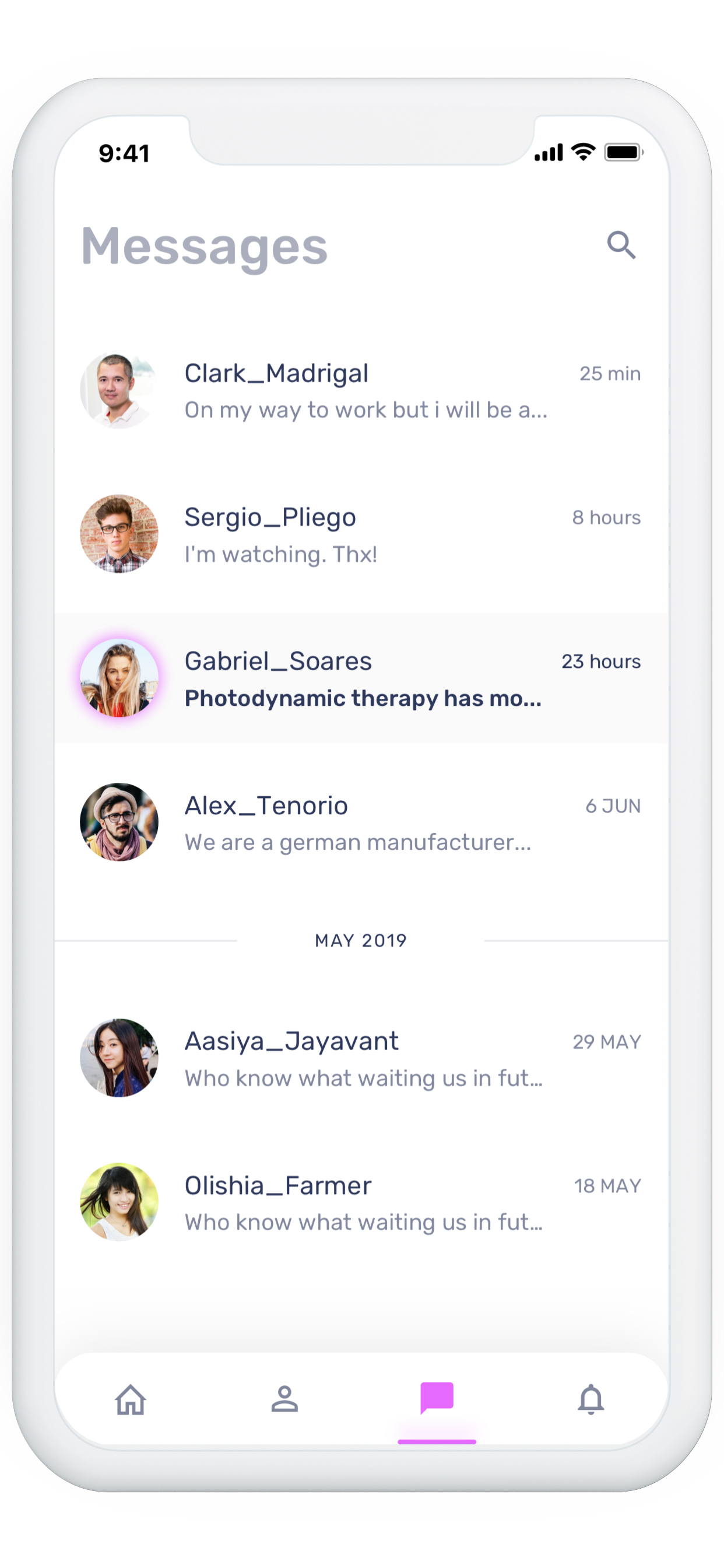Screen dimensions: 724x1568
Task: Tap the Messages page heading
Action: (205, 247)
